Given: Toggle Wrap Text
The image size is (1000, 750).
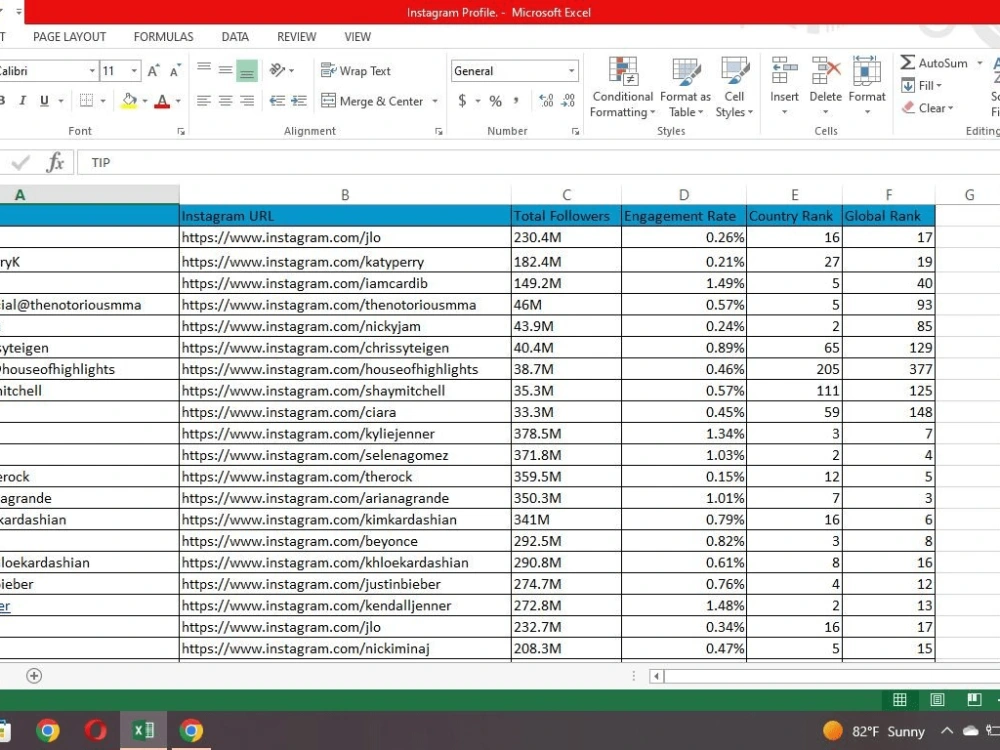Looking at the screenshot, I should [356, 71].
